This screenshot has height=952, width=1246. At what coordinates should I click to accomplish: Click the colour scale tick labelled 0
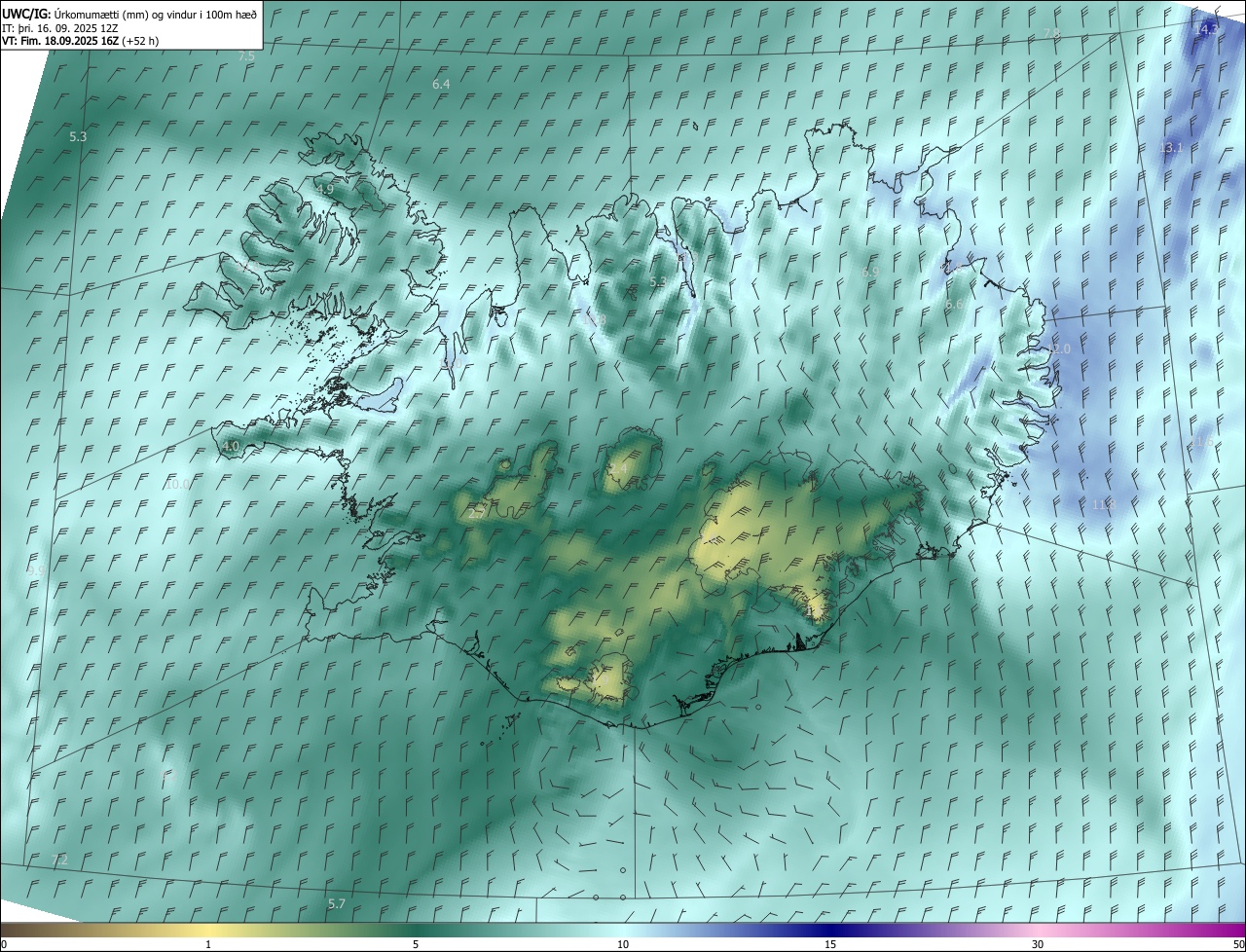pos(3,944)
